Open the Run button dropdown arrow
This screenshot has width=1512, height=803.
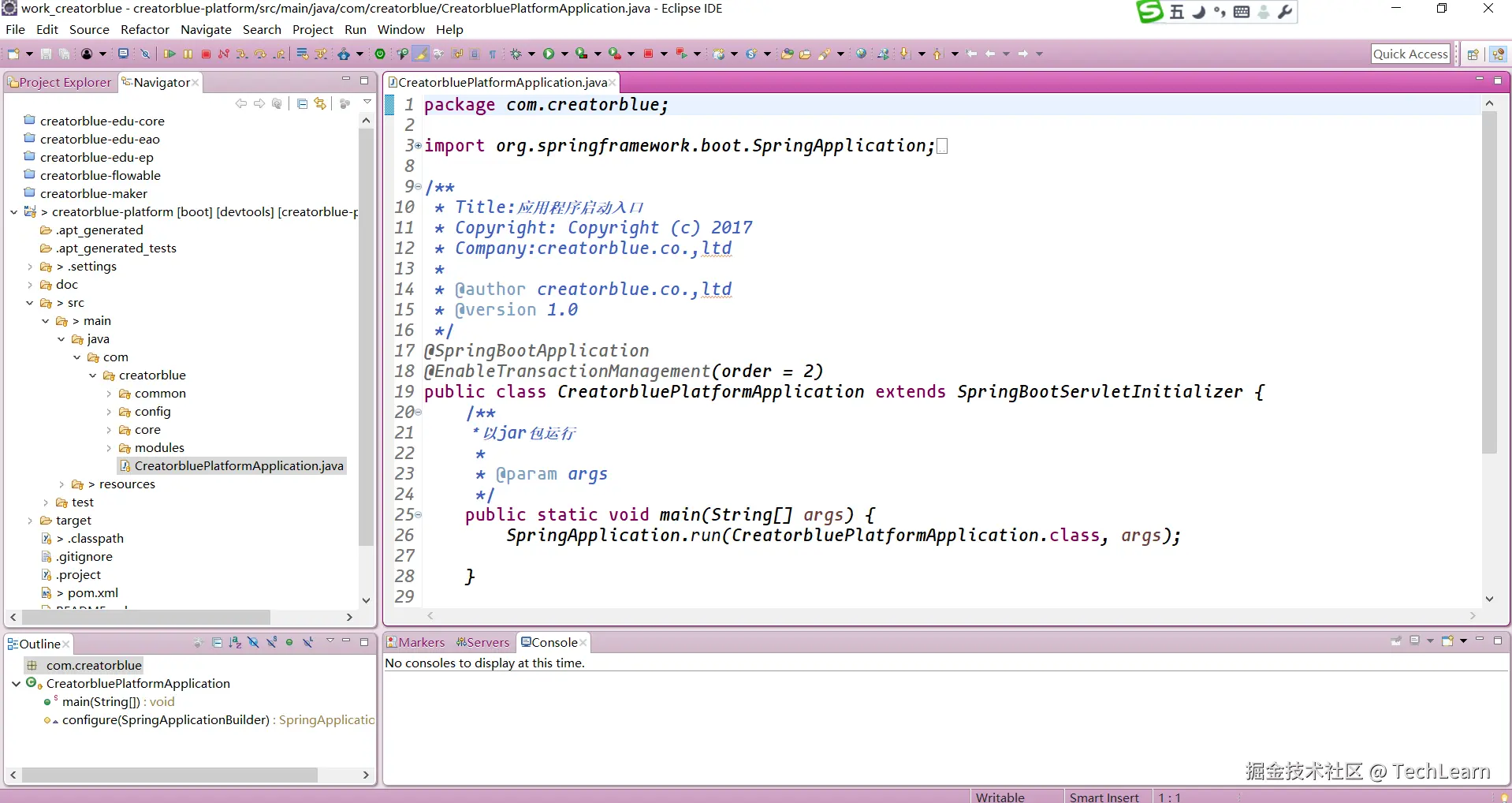pos(564,54)
